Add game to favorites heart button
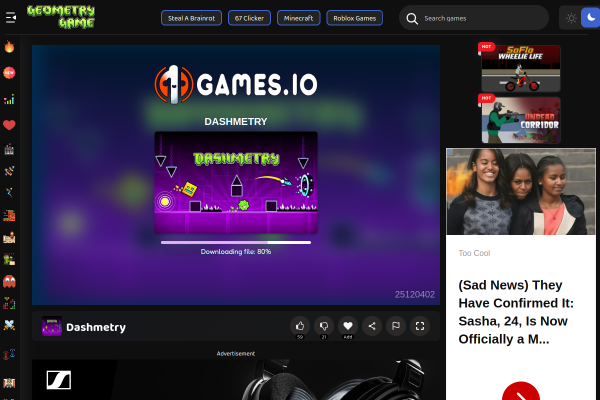600x400 pixels. point(348,326)
